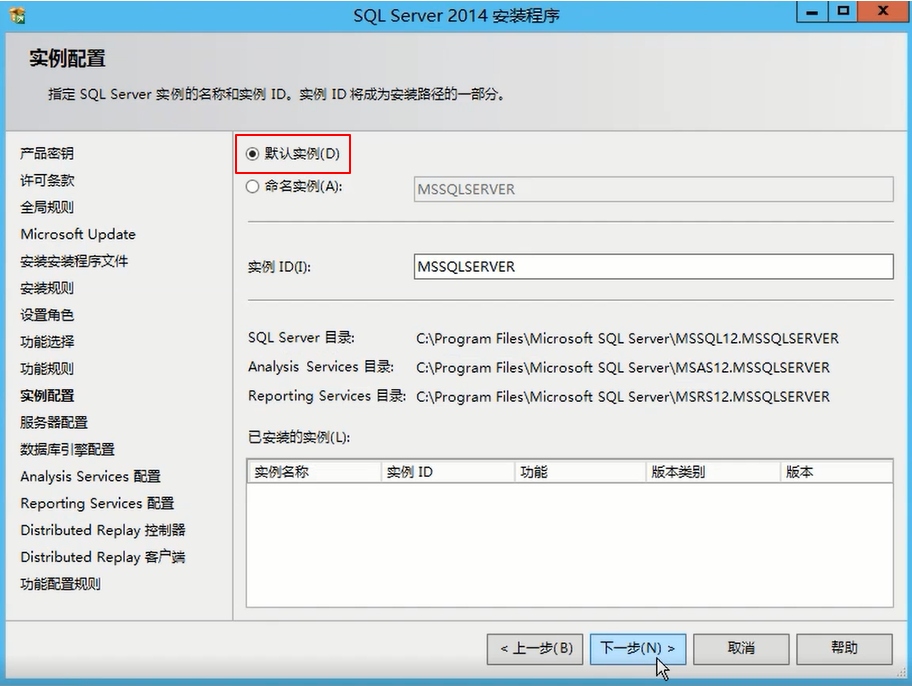Viewport: 912px width, 686px height.
Task: Click the 实例名称 column header
Action: 315,472
